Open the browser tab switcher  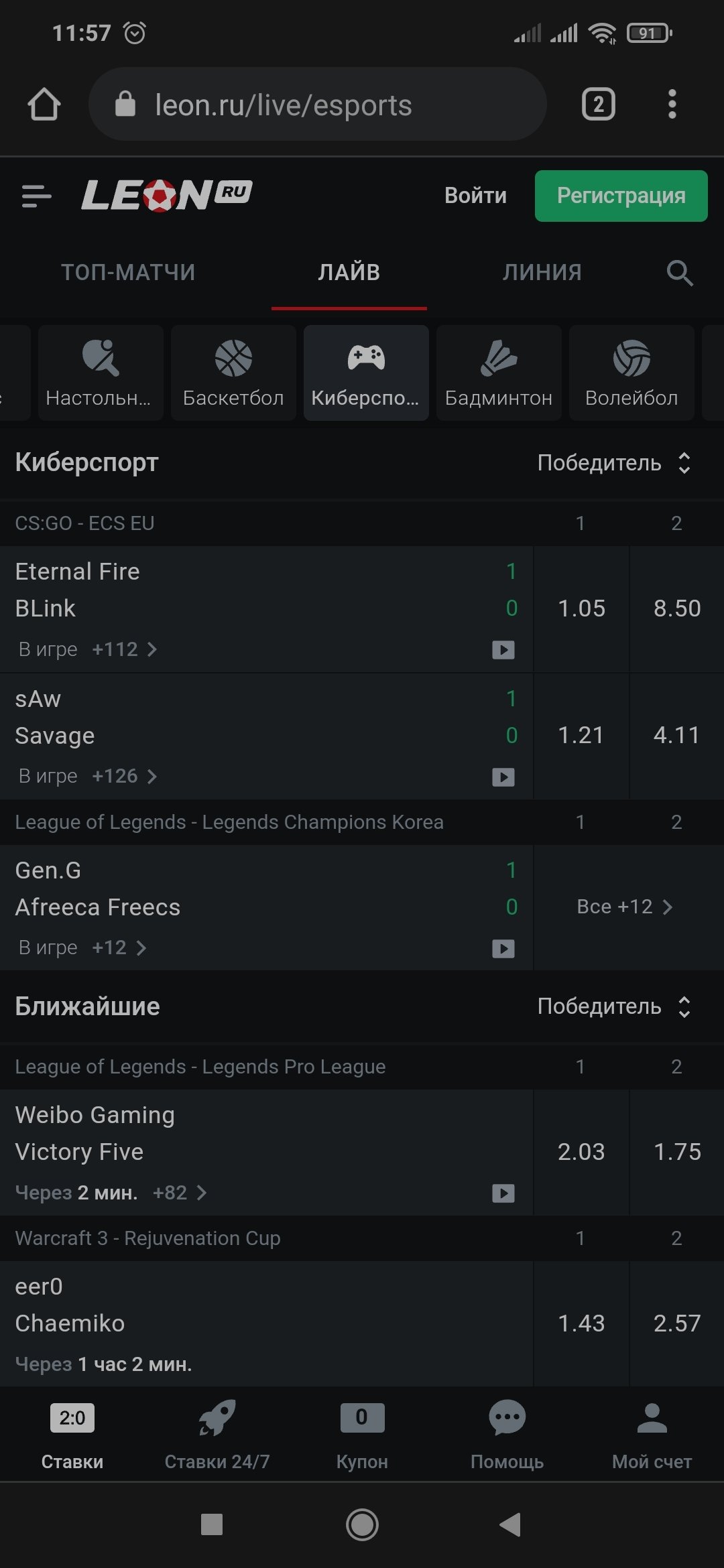point(598,105)
